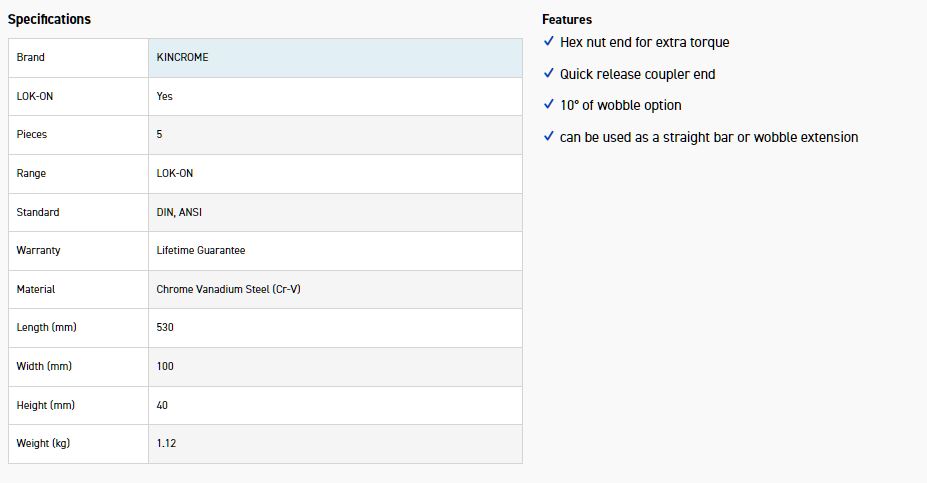Select the LOK-ON range value

pyautogui.click(x=175, y=174)
